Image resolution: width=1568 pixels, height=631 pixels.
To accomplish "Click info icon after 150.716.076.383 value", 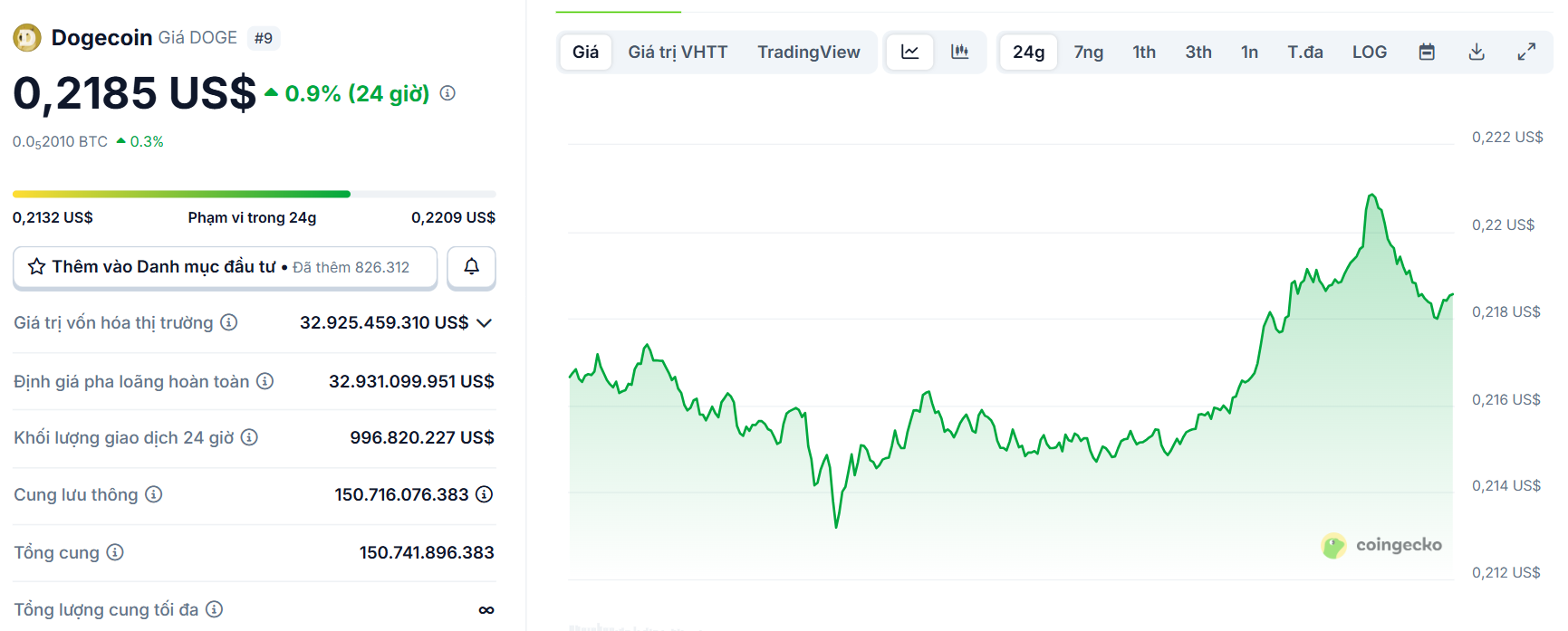I will [x=485, y=494].
